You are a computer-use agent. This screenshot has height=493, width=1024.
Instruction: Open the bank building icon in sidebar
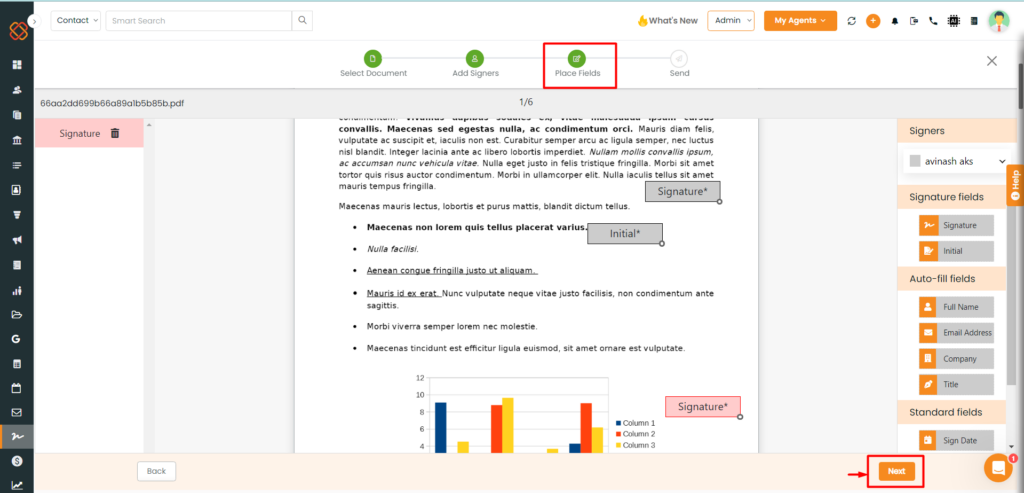(x=17, y=140)
